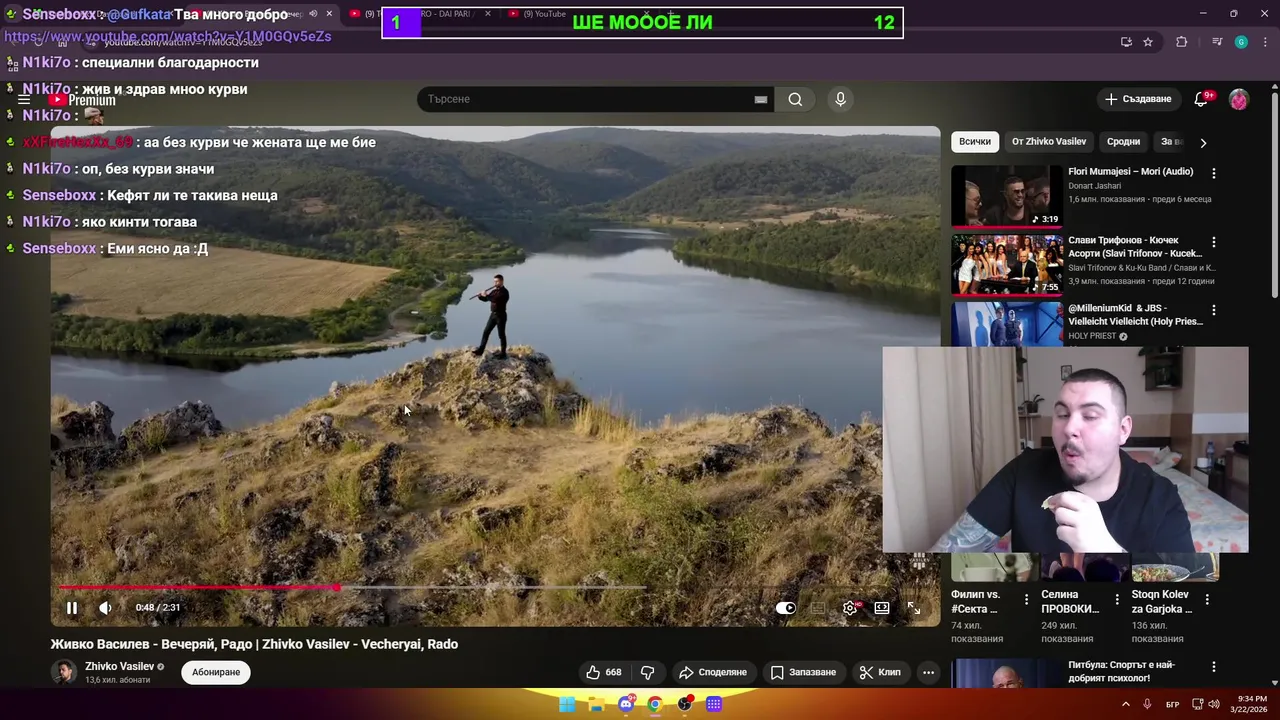Viewport: 1280px width, 720px height.
Task: Open more actions ellipsis under the video
Action: [928, 672]
